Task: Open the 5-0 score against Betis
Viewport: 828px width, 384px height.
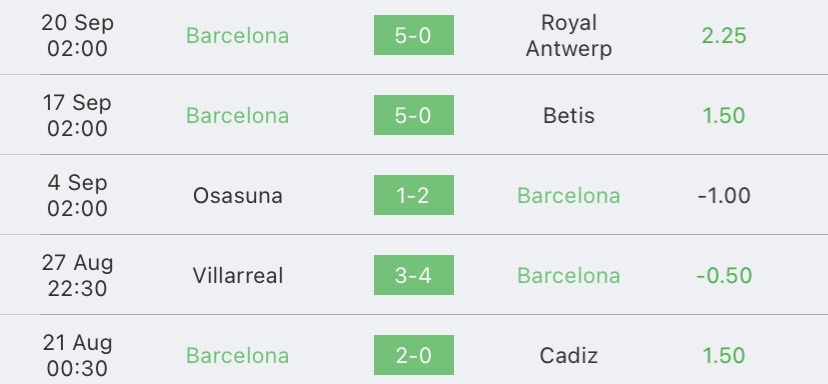Action: click(x=413, y=115)
